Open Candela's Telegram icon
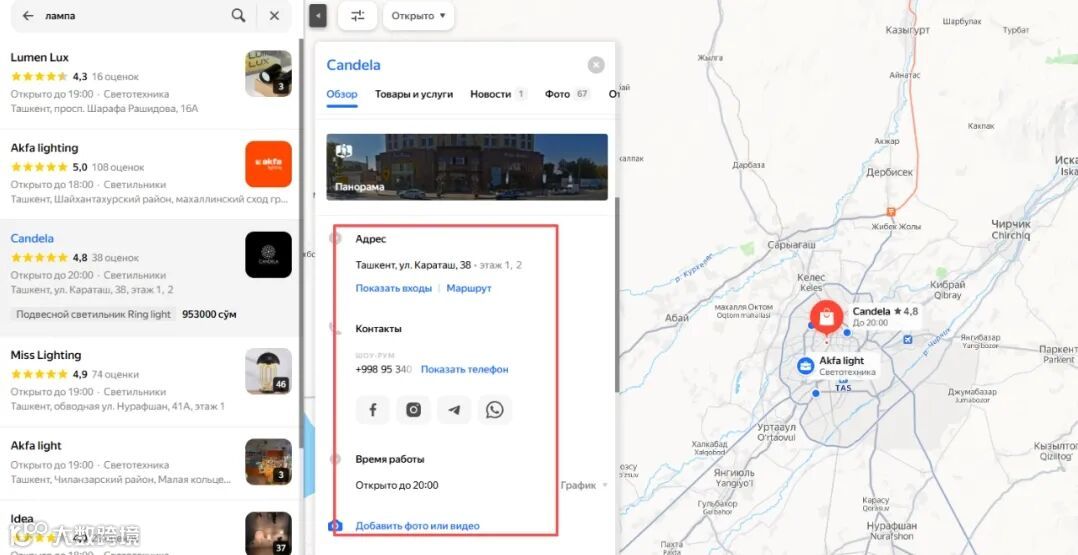This screenshot has width=1078, height=555. (454, 410)
